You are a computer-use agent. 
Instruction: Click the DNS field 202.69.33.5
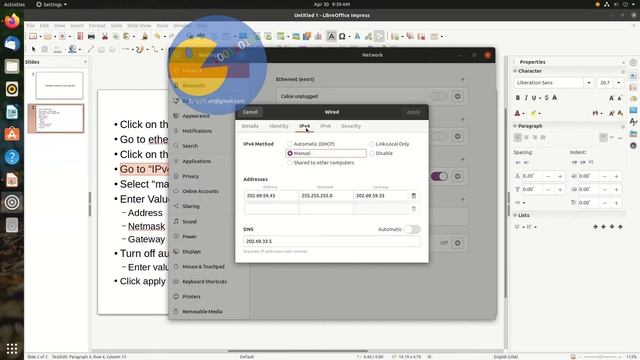point(331,241)
